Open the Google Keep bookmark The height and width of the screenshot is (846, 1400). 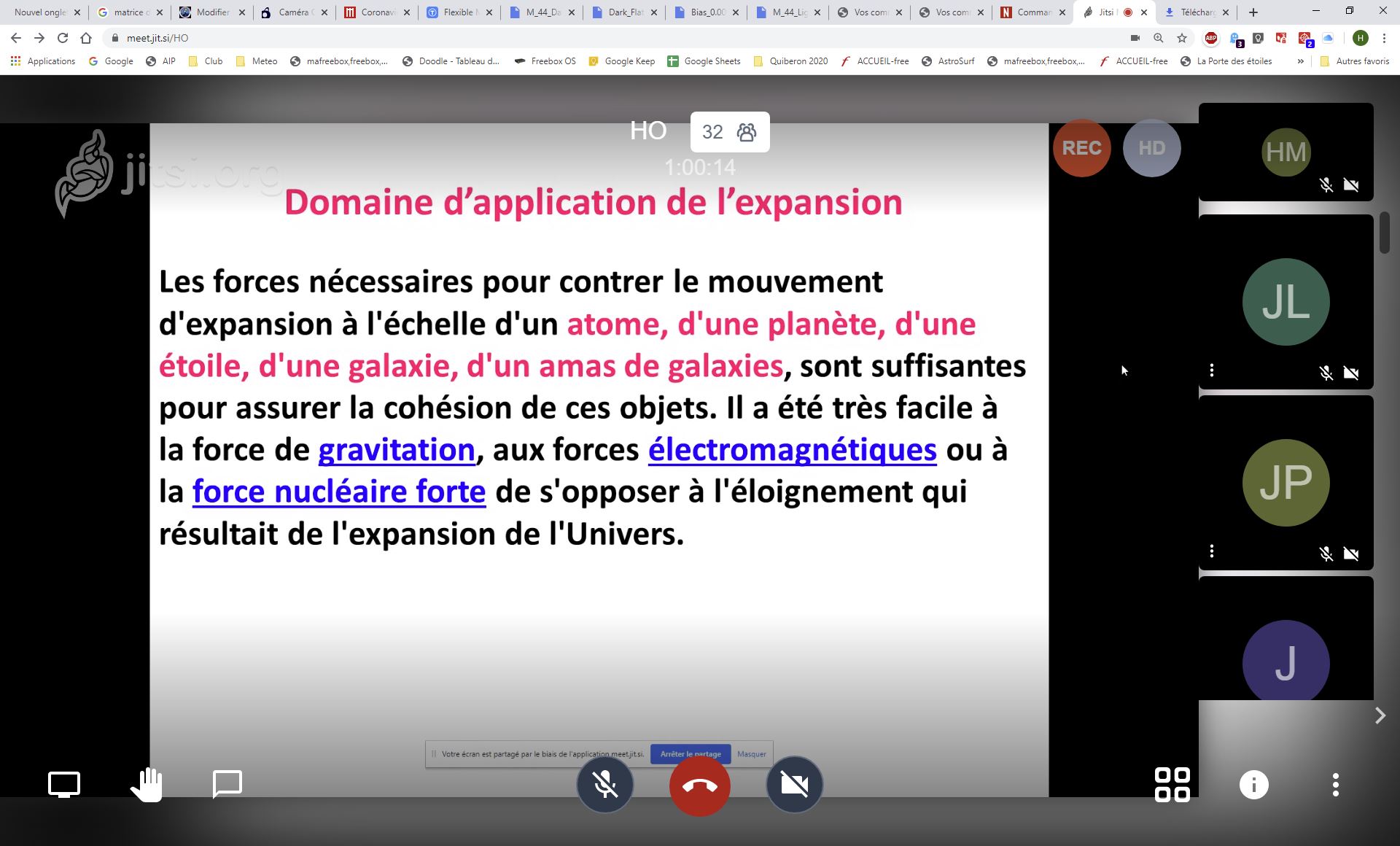622,61
